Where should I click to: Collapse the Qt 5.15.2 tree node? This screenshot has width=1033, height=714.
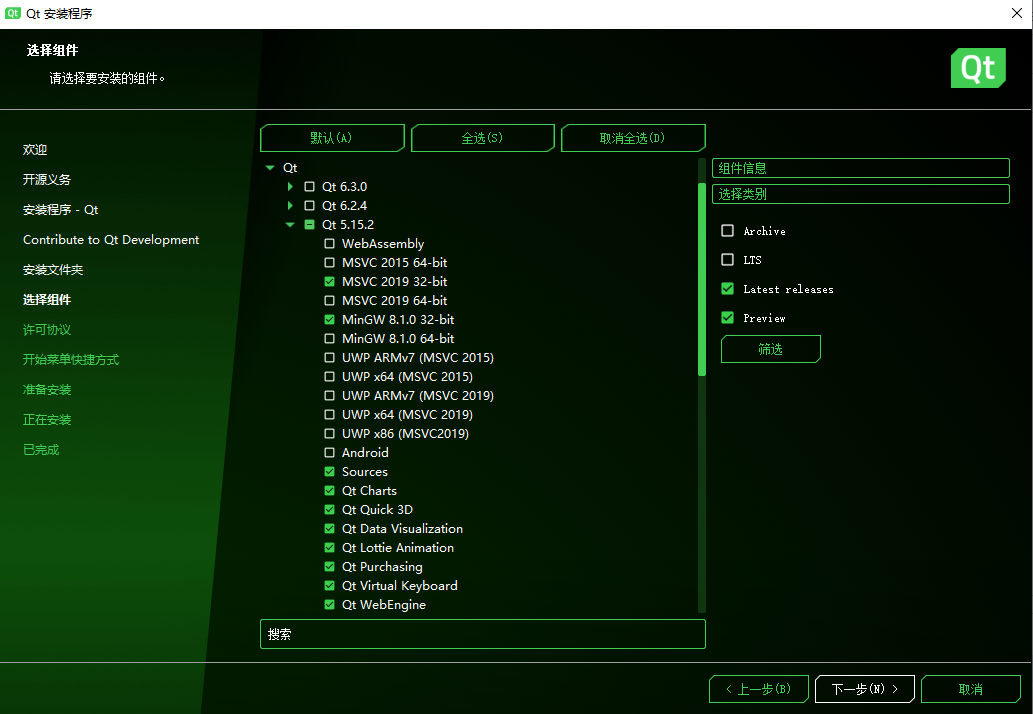pos(290,224)
